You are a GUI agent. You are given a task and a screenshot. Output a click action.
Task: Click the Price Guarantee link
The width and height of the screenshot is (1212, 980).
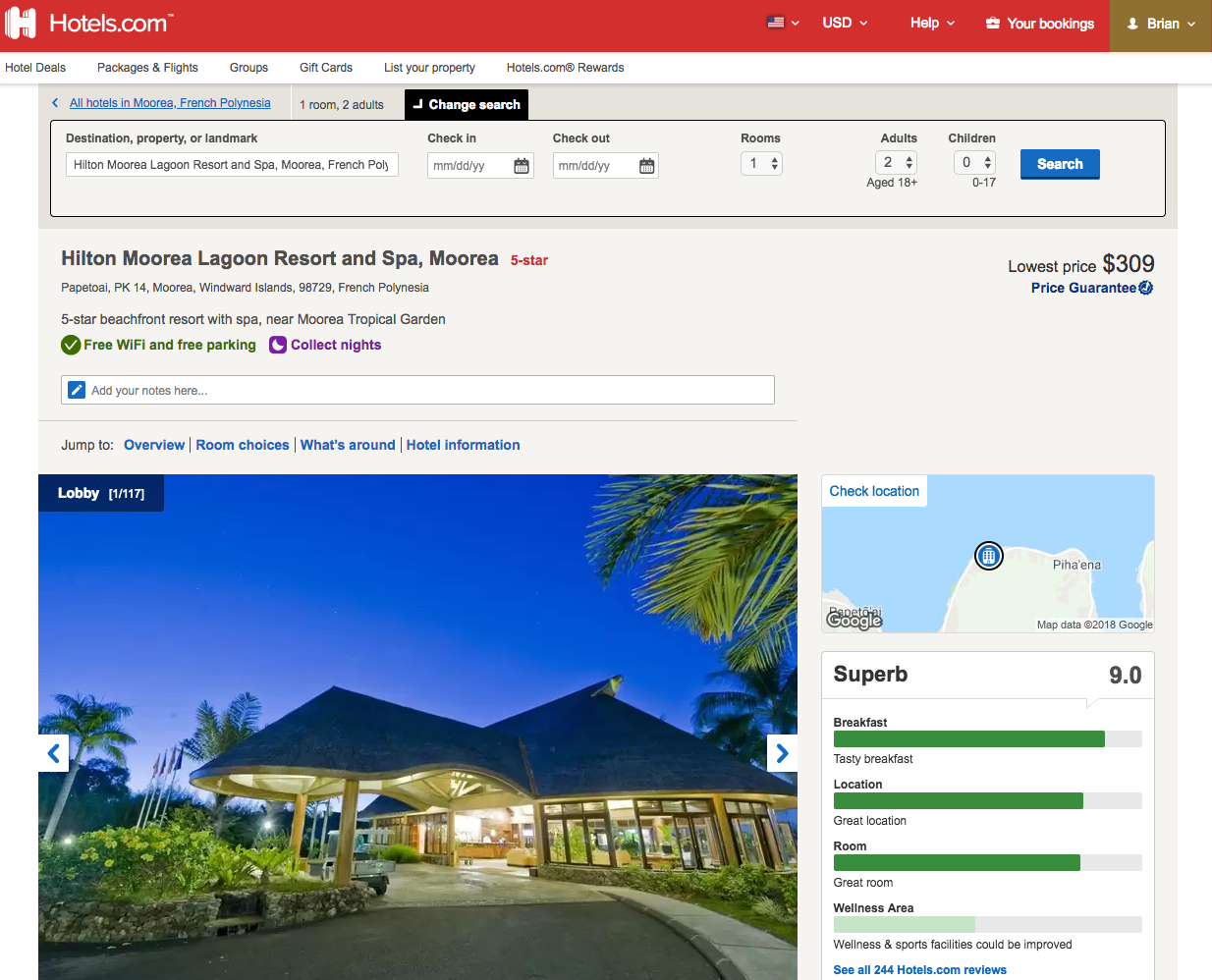tap(1083, 288)
